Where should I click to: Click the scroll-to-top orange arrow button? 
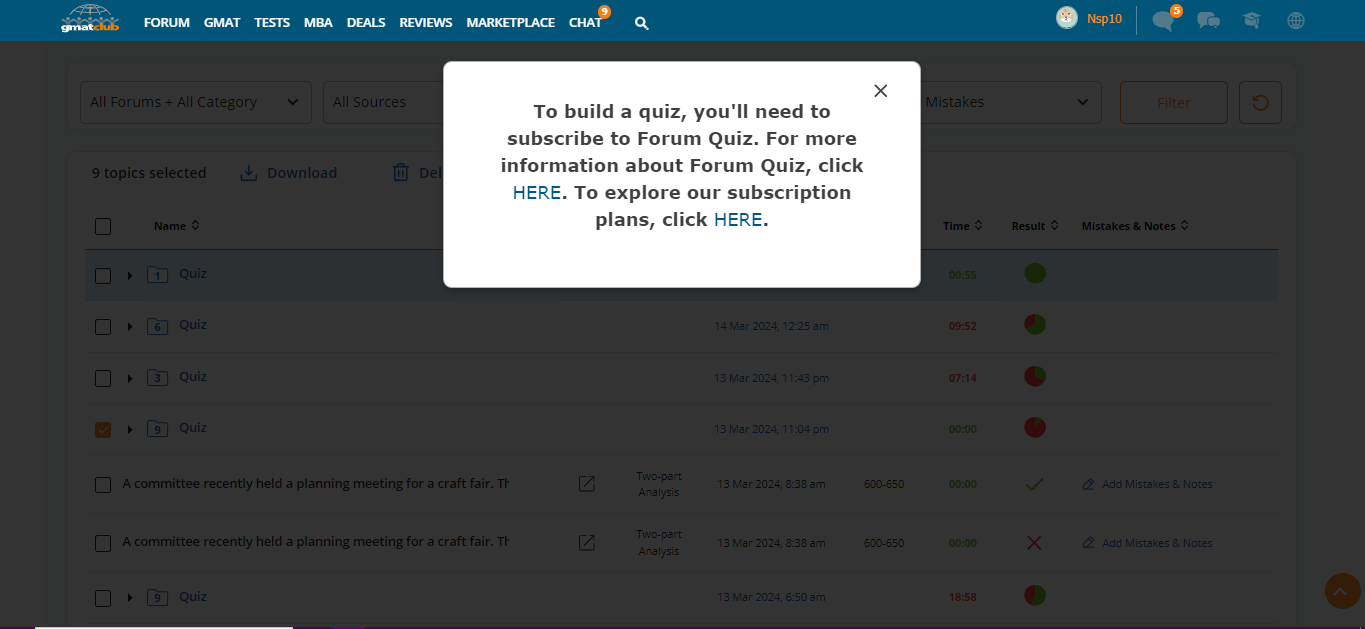[x=1342, y=591]
